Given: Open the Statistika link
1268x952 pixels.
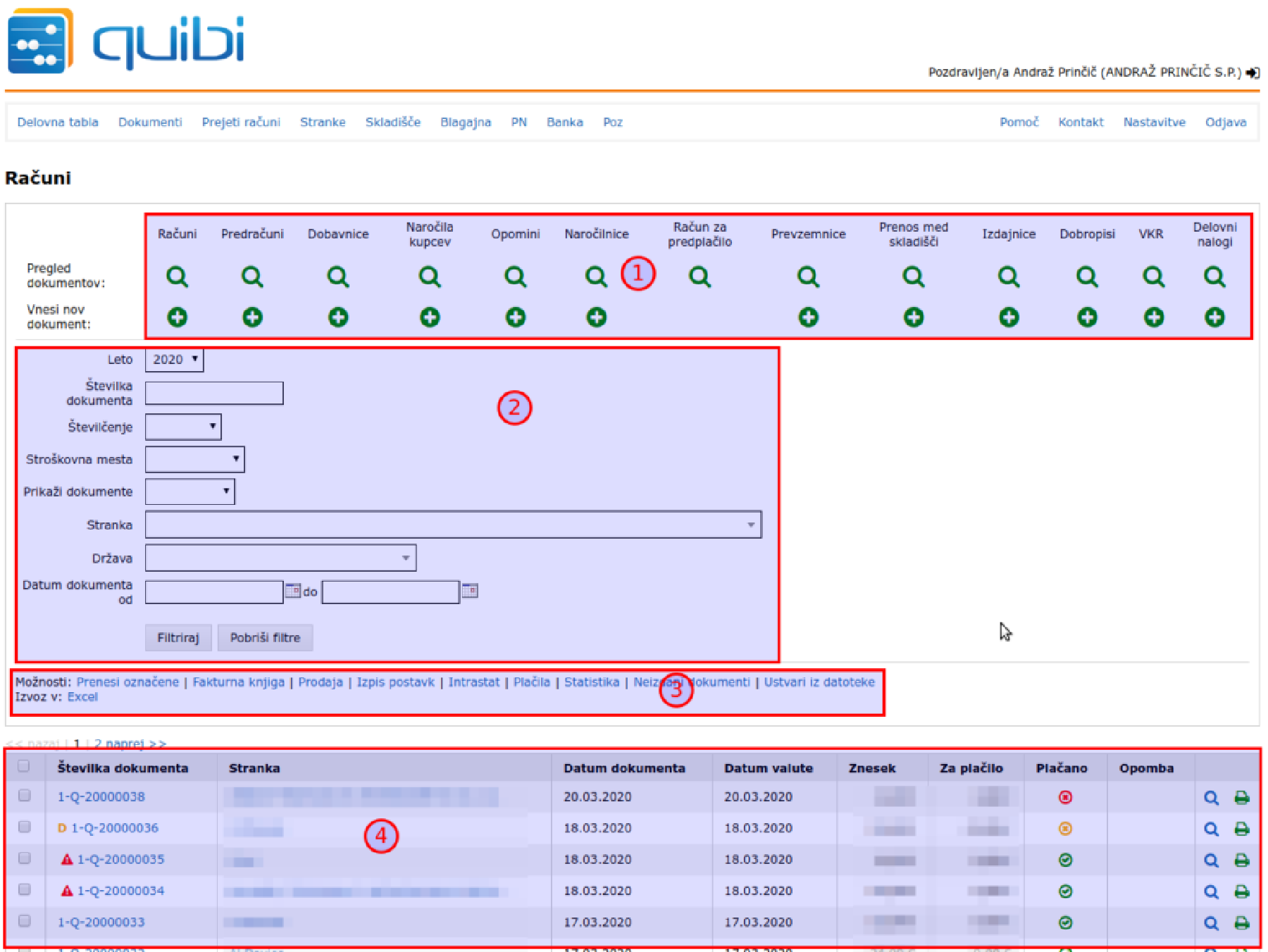Looking at the screenshot, I should [x=592, y=682].
